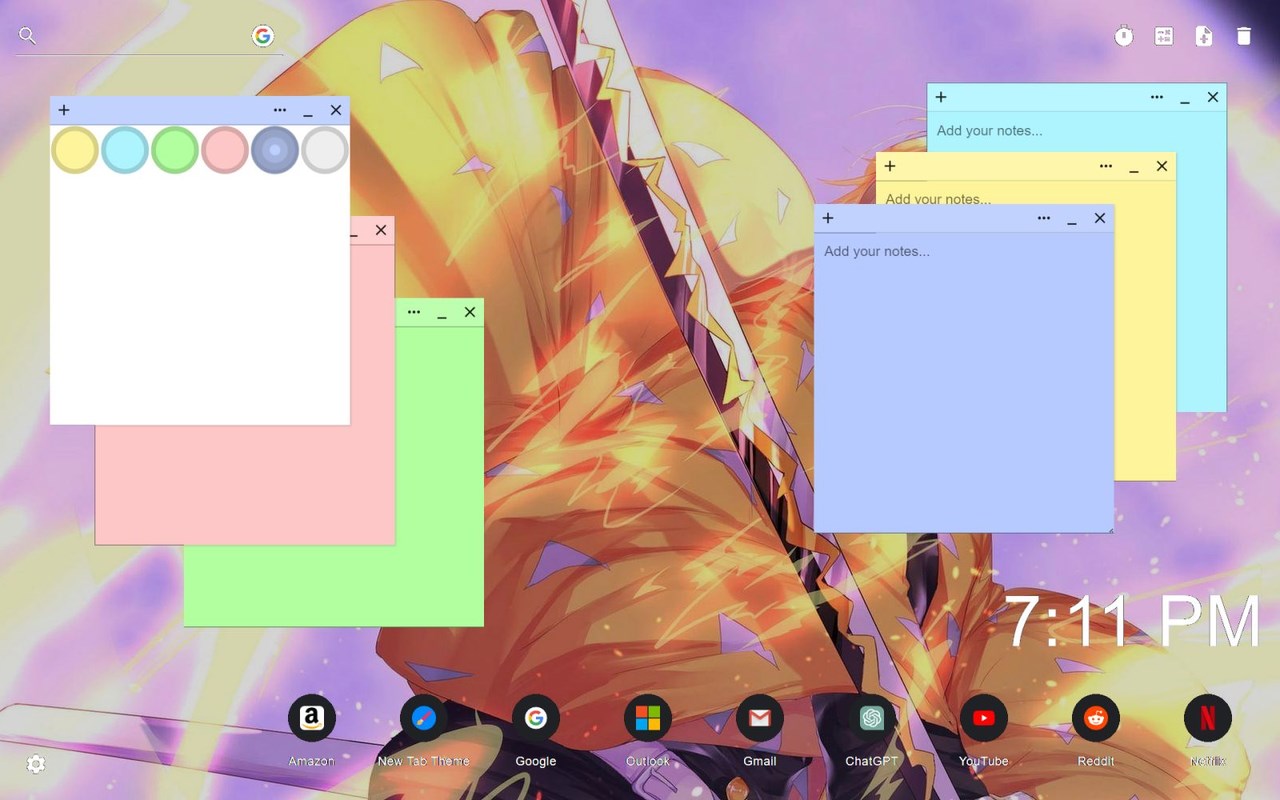
Task: Click the magnifier search icon
Action: point(28,36)
